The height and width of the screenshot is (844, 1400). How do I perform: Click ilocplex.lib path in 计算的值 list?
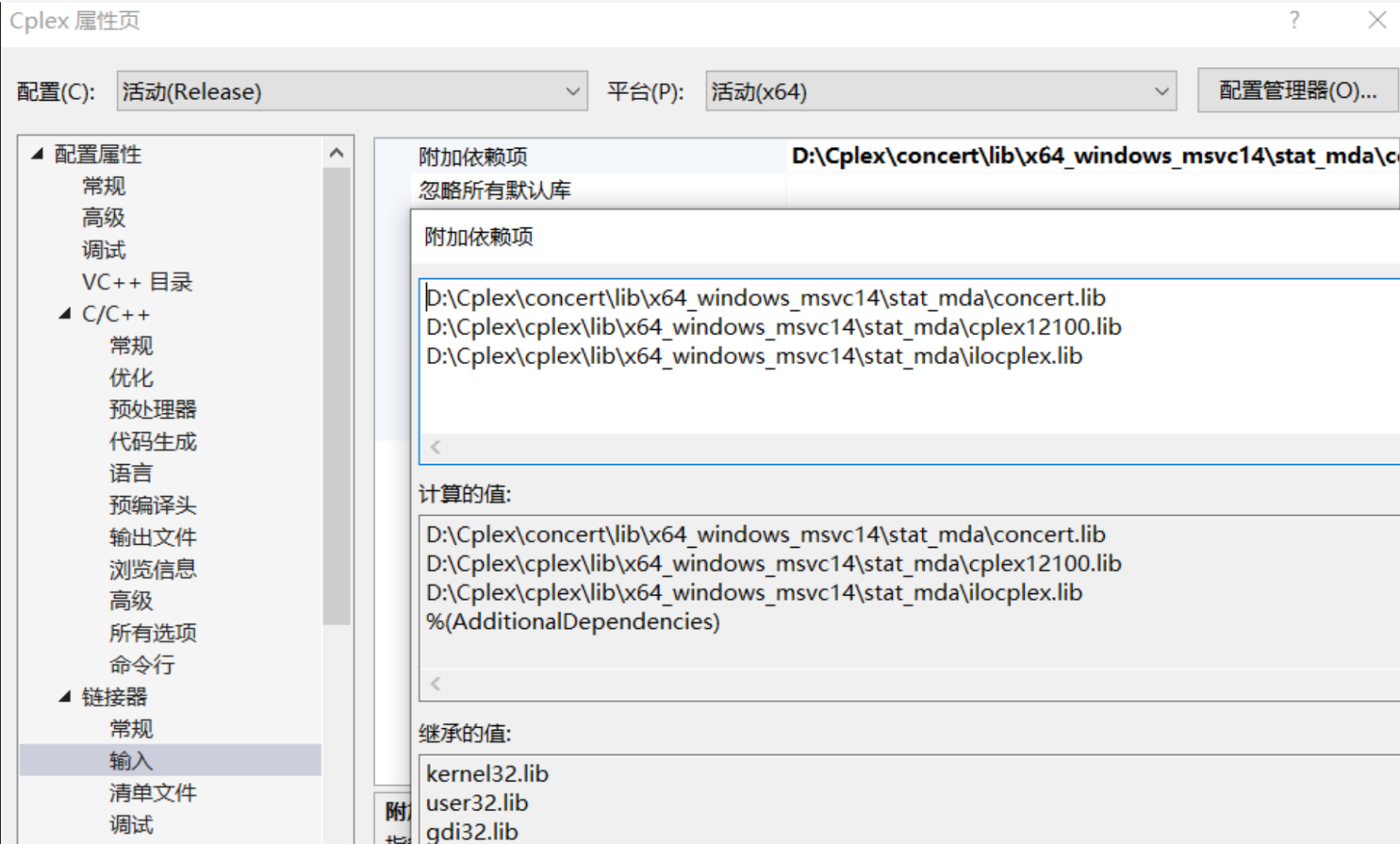754,593
